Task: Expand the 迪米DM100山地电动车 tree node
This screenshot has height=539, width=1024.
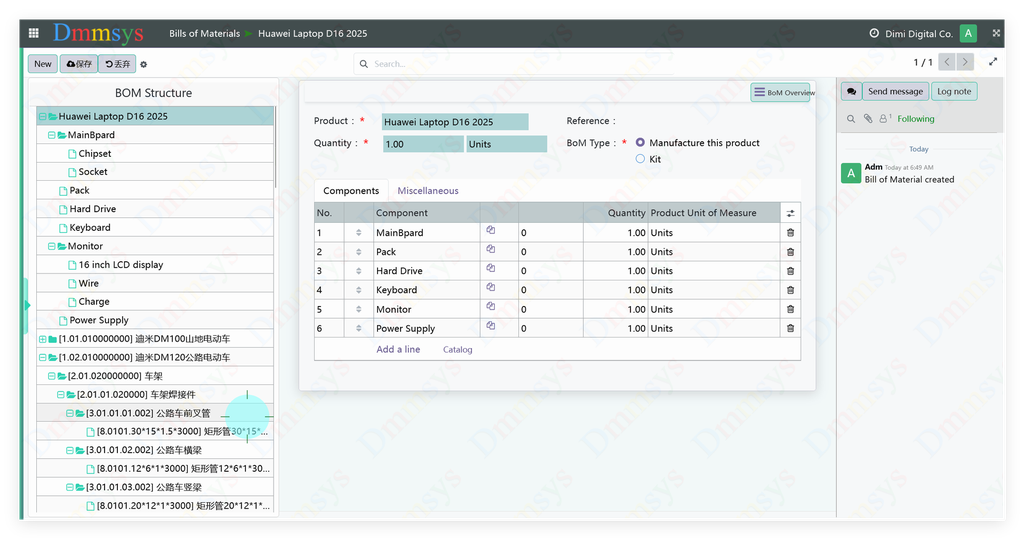Action: point(42,339)
